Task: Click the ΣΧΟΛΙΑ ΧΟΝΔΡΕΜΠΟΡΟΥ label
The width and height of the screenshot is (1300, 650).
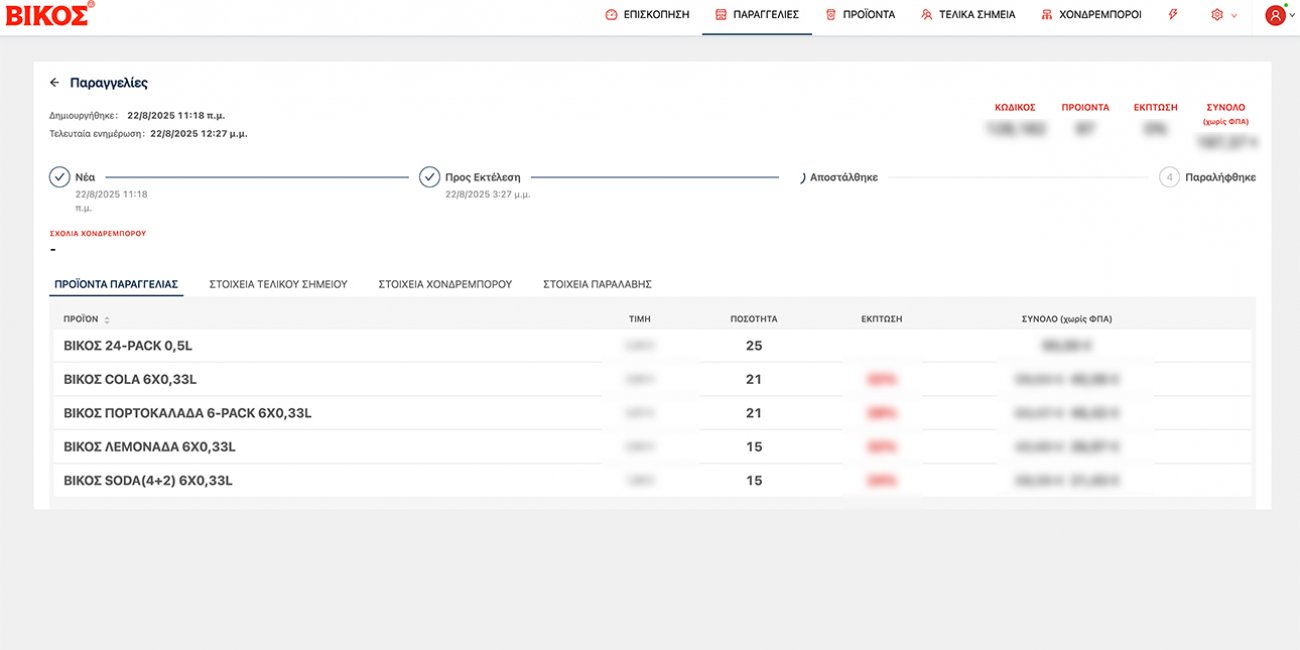Action: [x=98, y=233]
